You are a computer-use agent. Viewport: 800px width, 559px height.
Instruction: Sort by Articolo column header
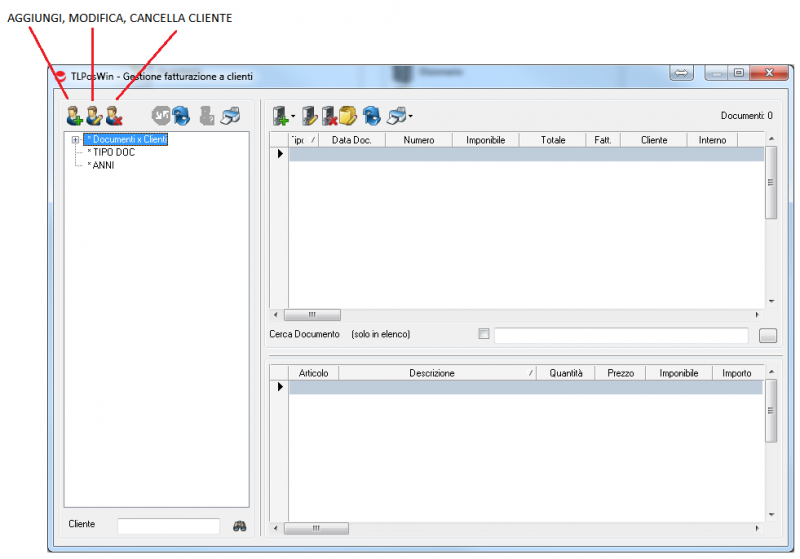[x=313, y=373]
